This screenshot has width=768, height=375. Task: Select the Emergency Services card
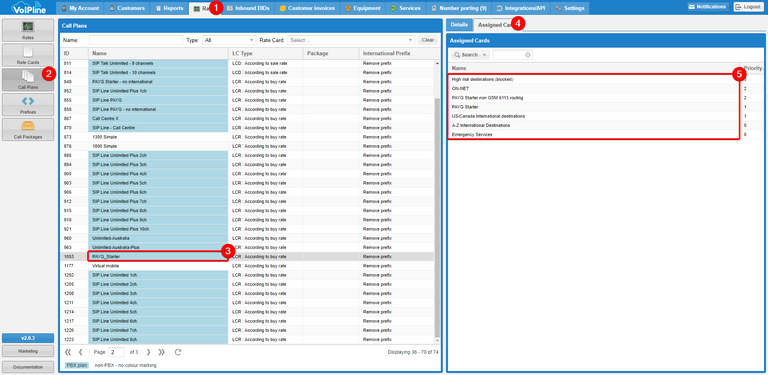pyautogui.click(x=606, y=134)
